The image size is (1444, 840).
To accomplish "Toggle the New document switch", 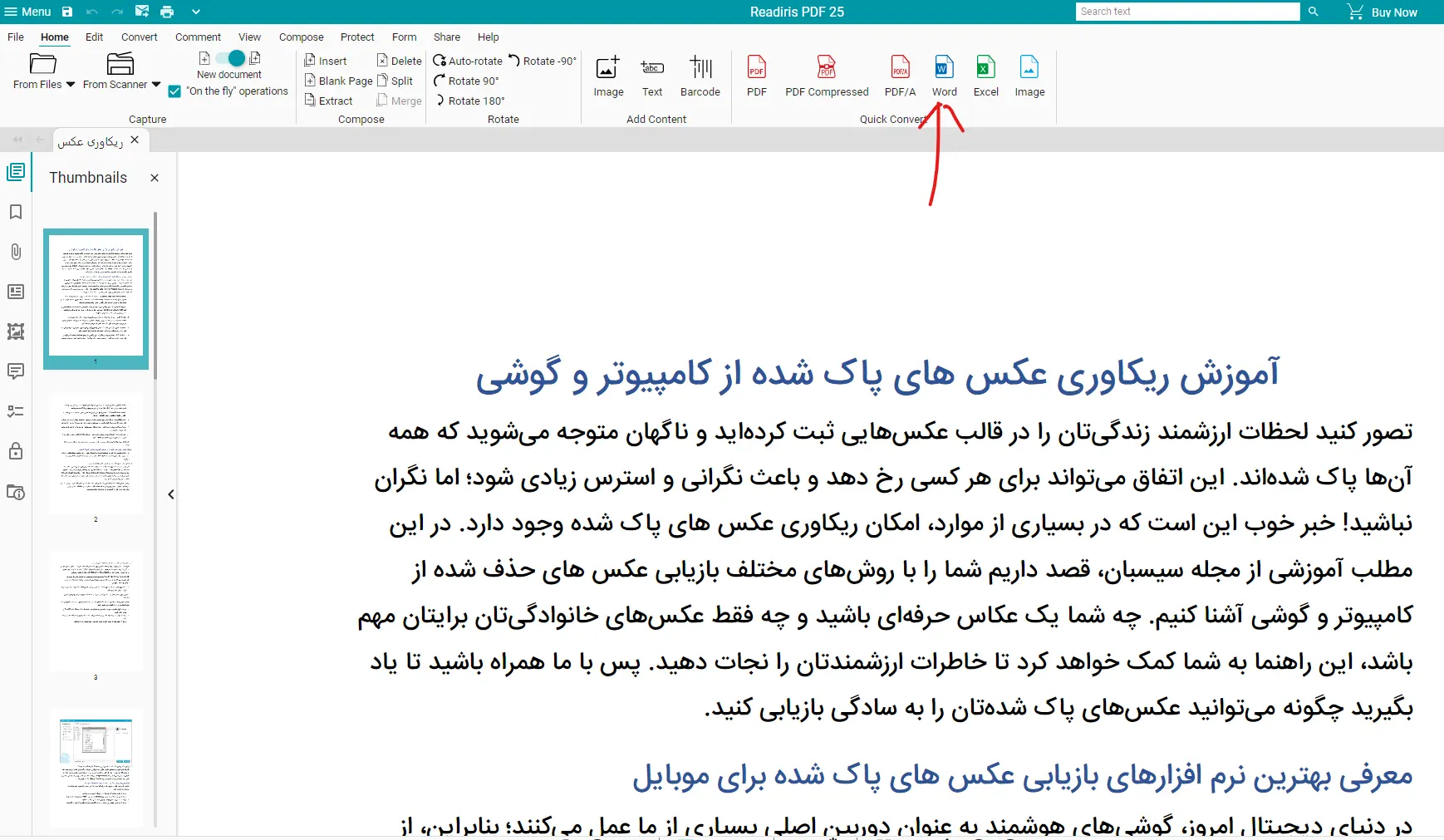I will [230, 58].
